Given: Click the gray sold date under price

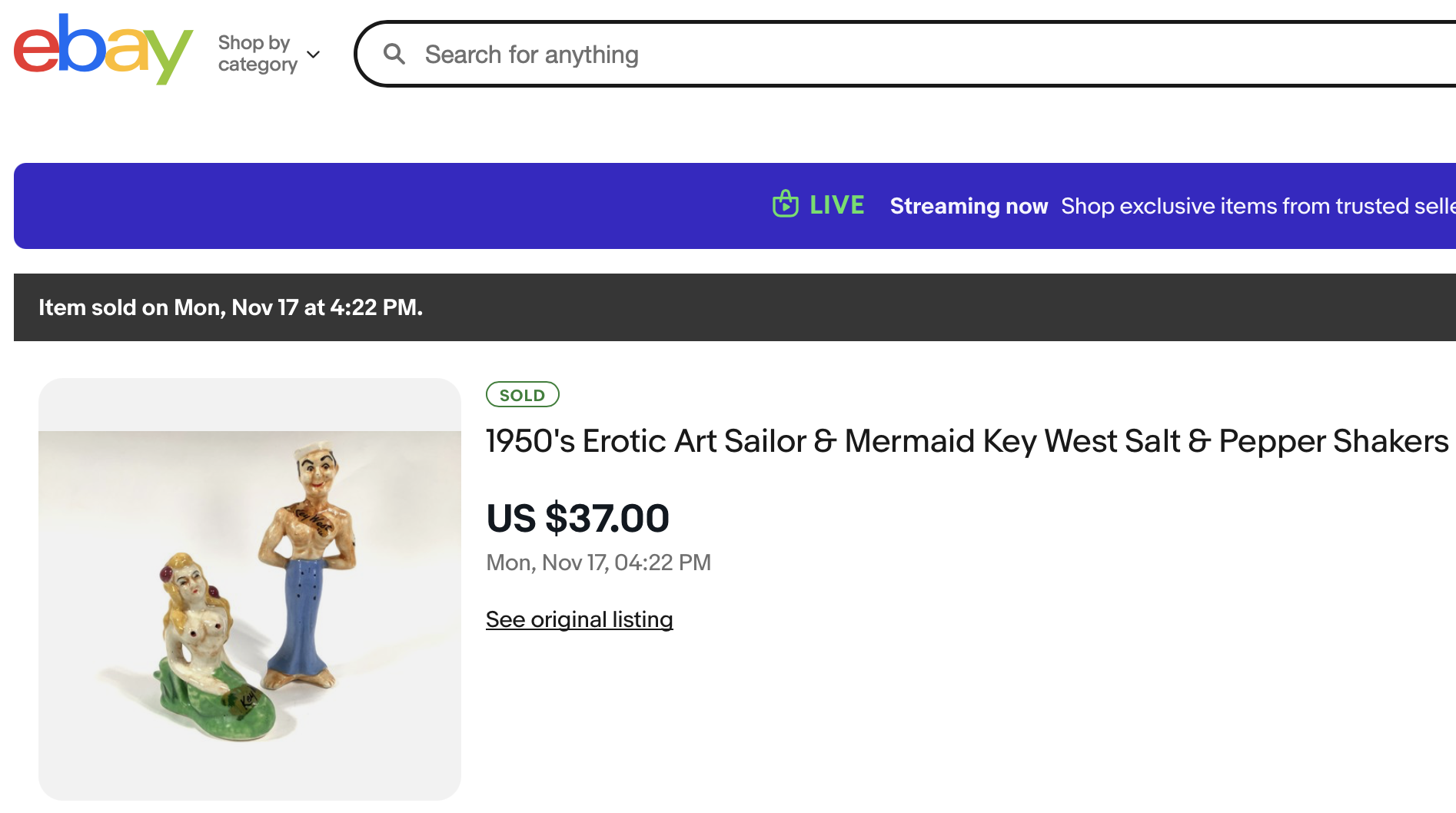Looking at the screenshot, I should coord(598,562).
